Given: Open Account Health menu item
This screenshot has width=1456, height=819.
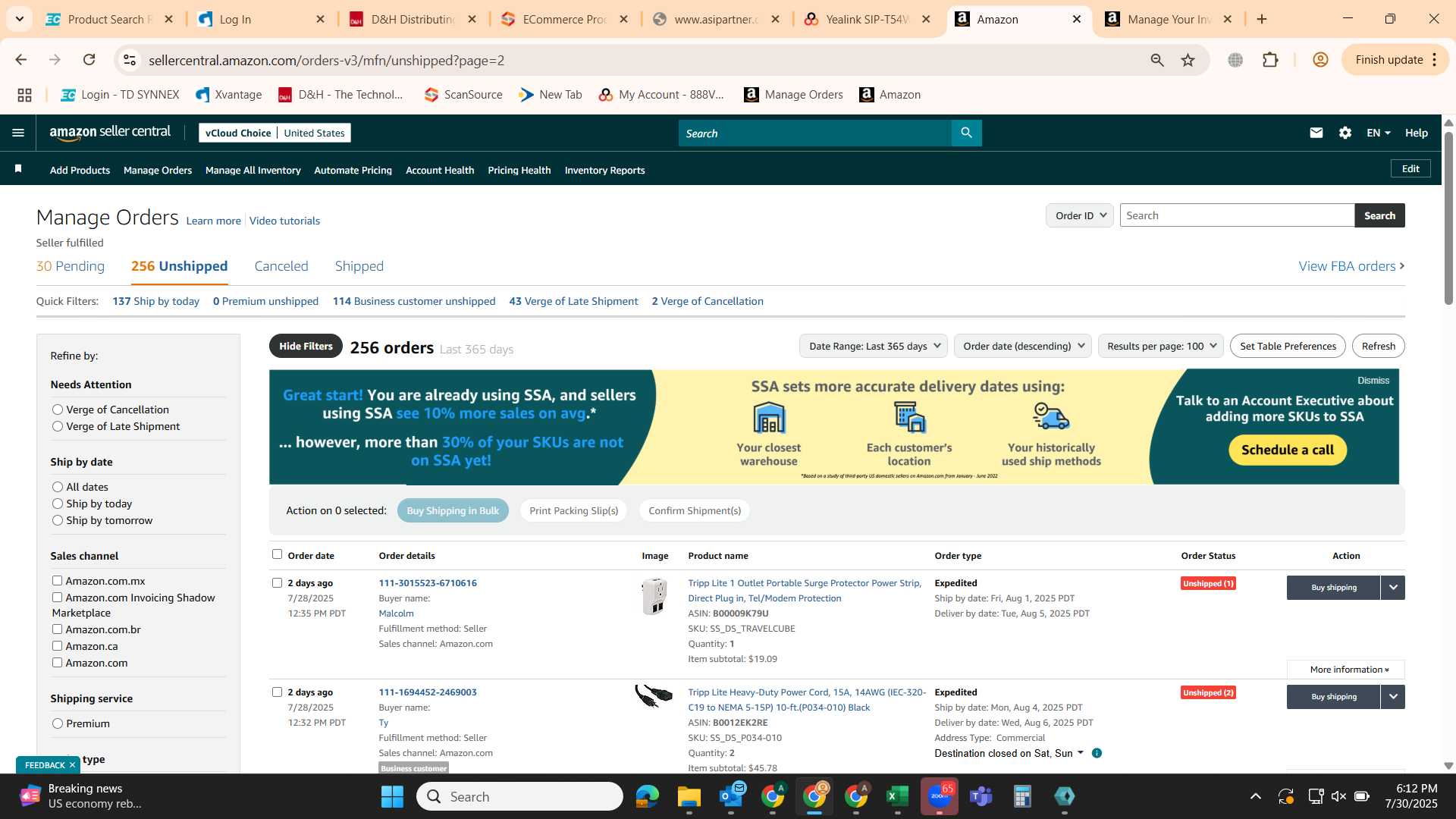Looking at the screenshot, I should click(x=440, y=170).
